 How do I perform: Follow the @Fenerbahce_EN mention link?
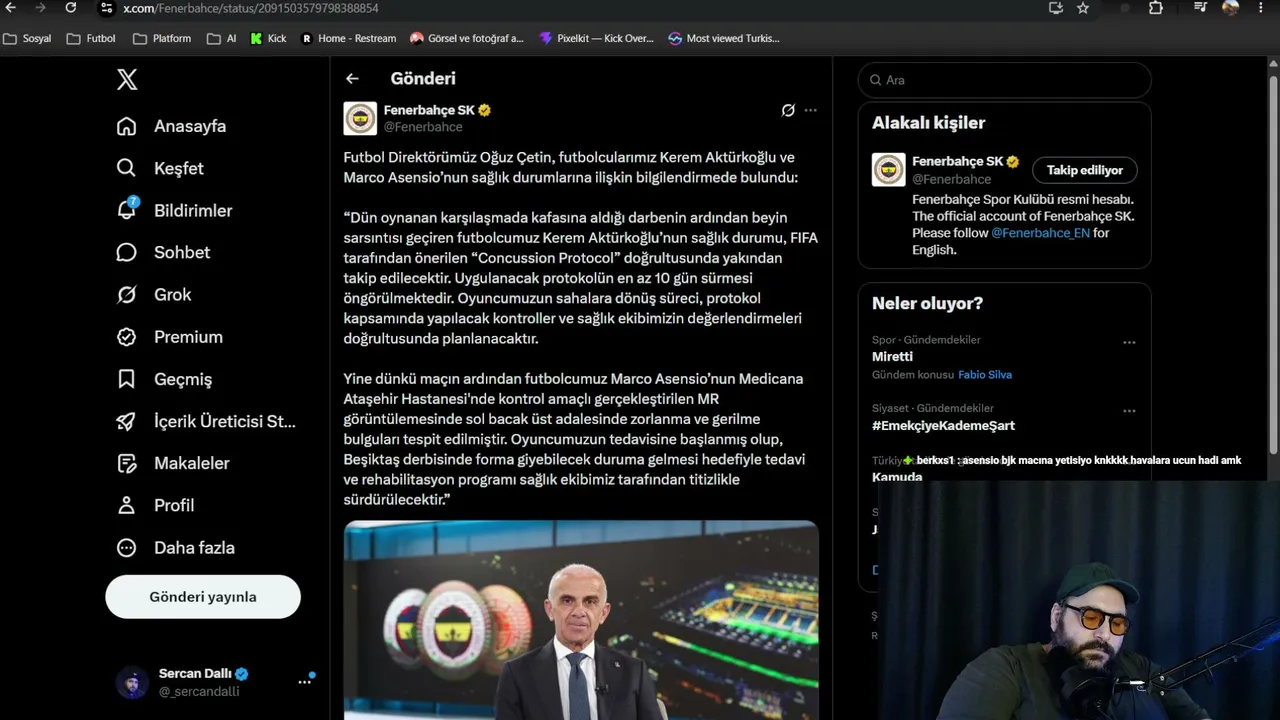pyautogui.click(x=1040, y=233)
